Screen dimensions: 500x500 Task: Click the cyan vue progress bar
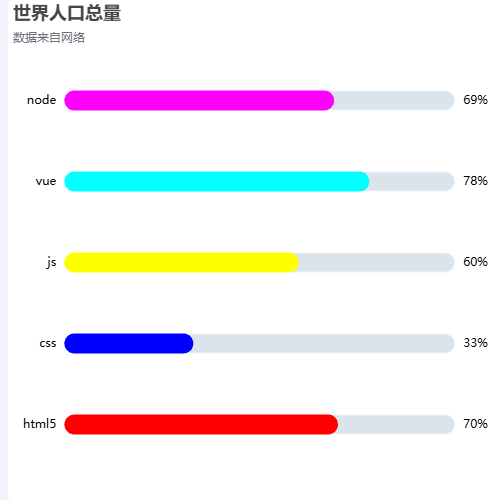[x=217, y=181]
